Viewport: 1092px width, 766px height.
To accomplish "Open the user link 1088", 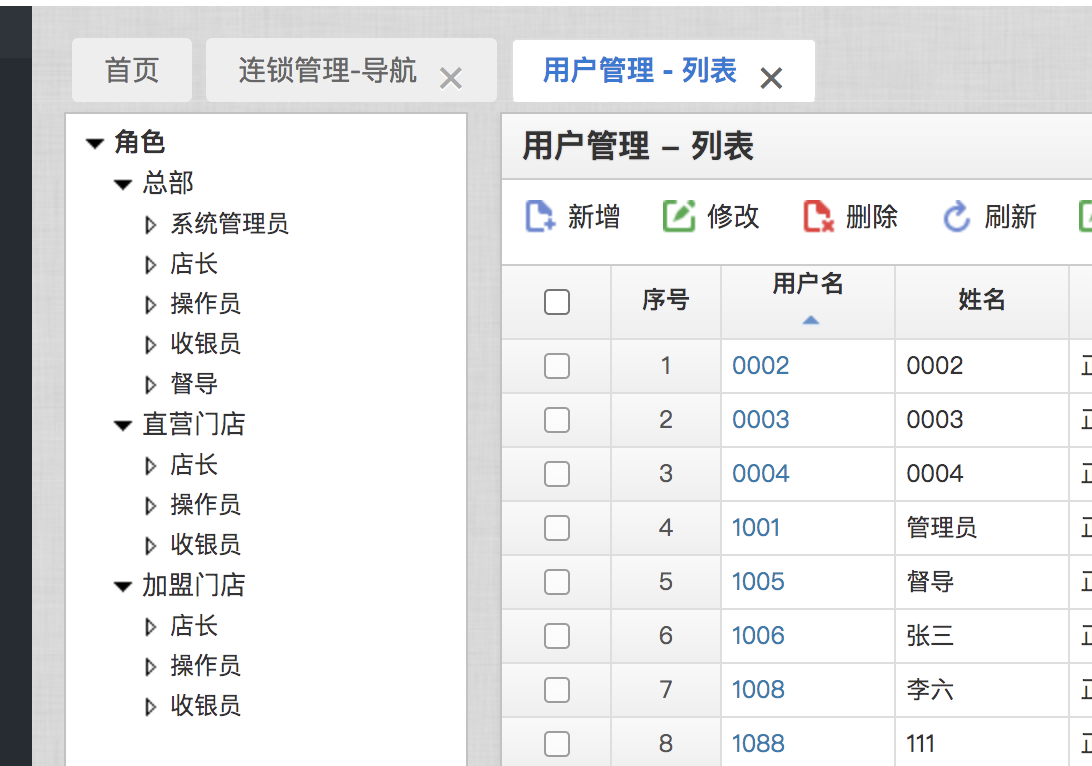I will [x=758, y=743].
